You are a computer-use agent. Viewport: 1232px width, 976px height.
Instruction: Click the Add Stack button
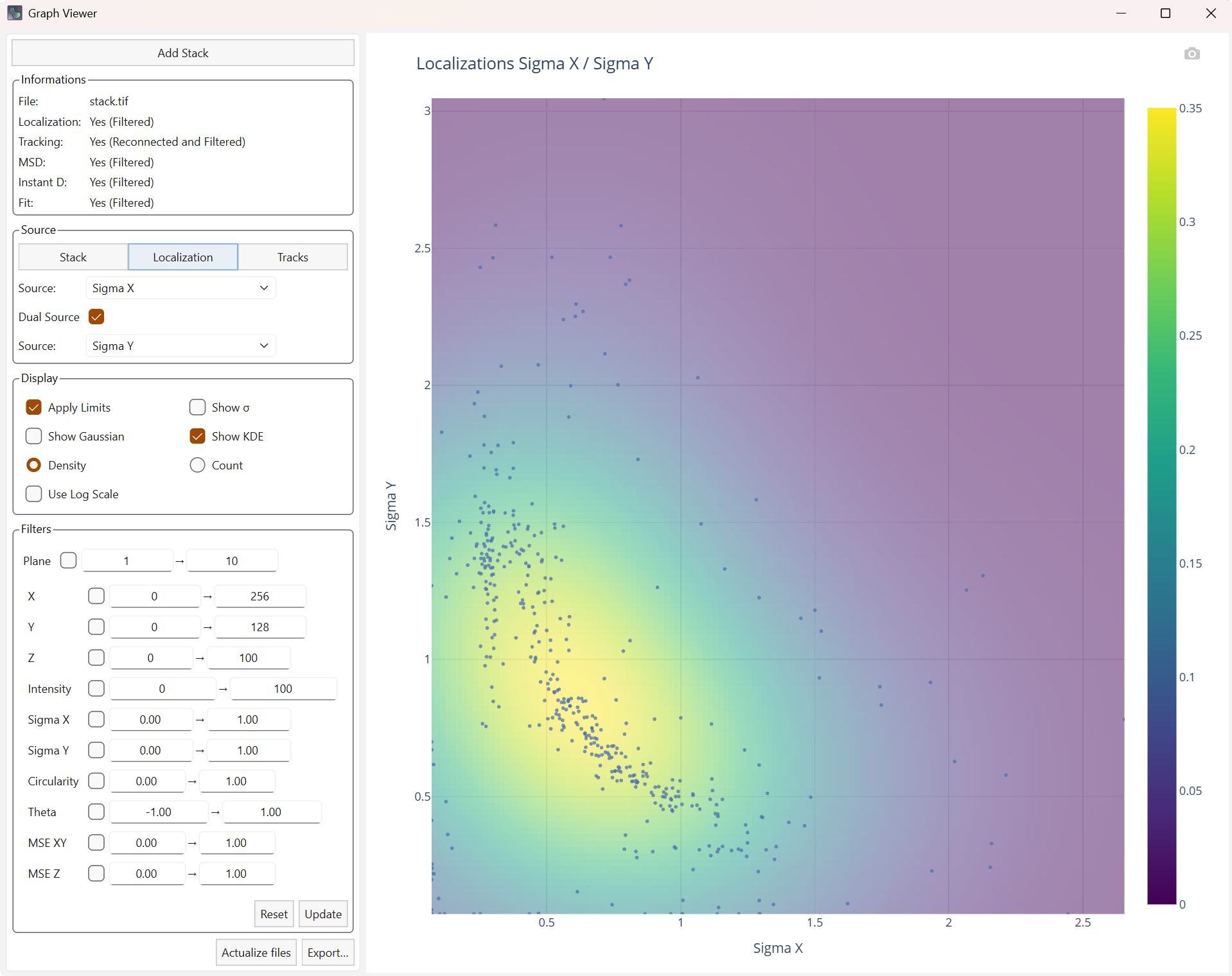tap(183, 53)
